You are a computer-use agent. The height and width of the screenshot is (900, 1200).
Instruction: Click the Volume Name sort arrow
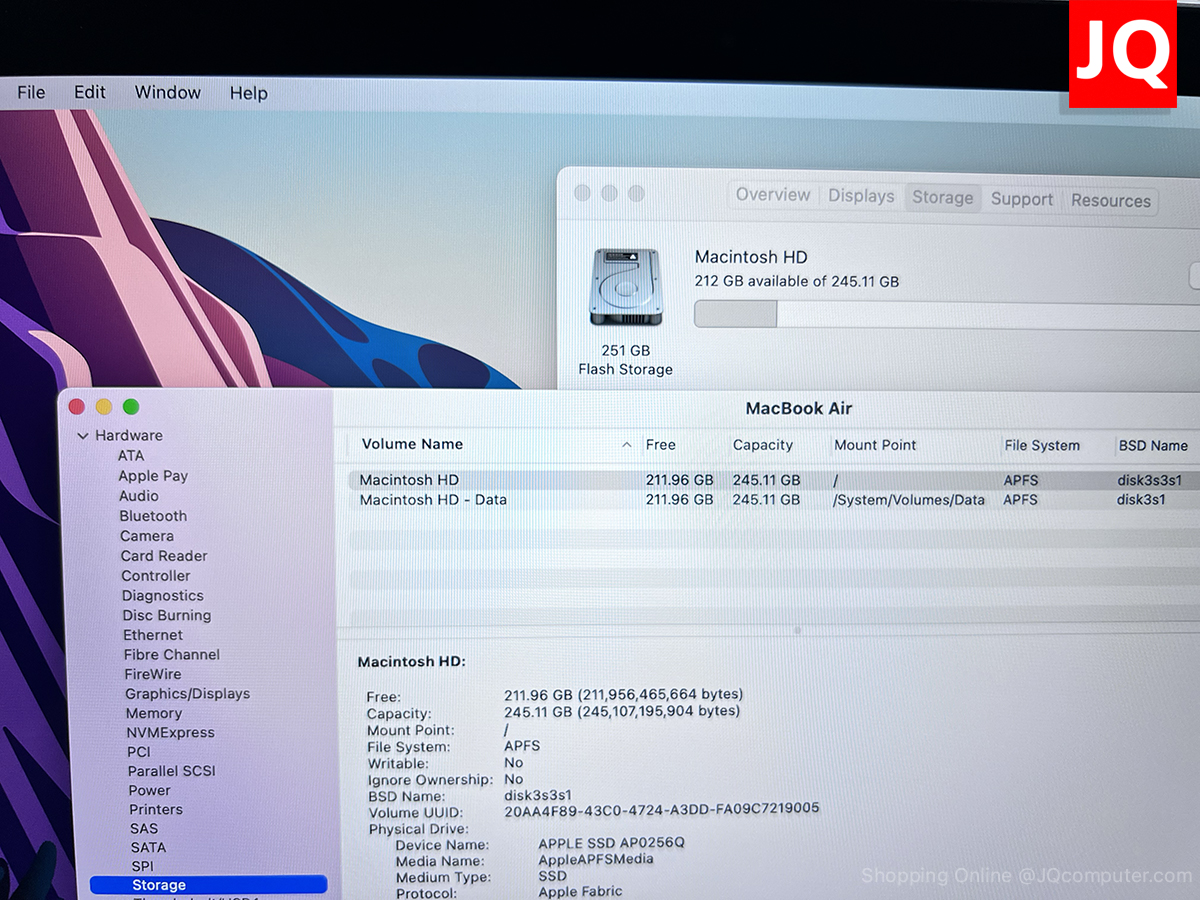[x=627, y=445]
